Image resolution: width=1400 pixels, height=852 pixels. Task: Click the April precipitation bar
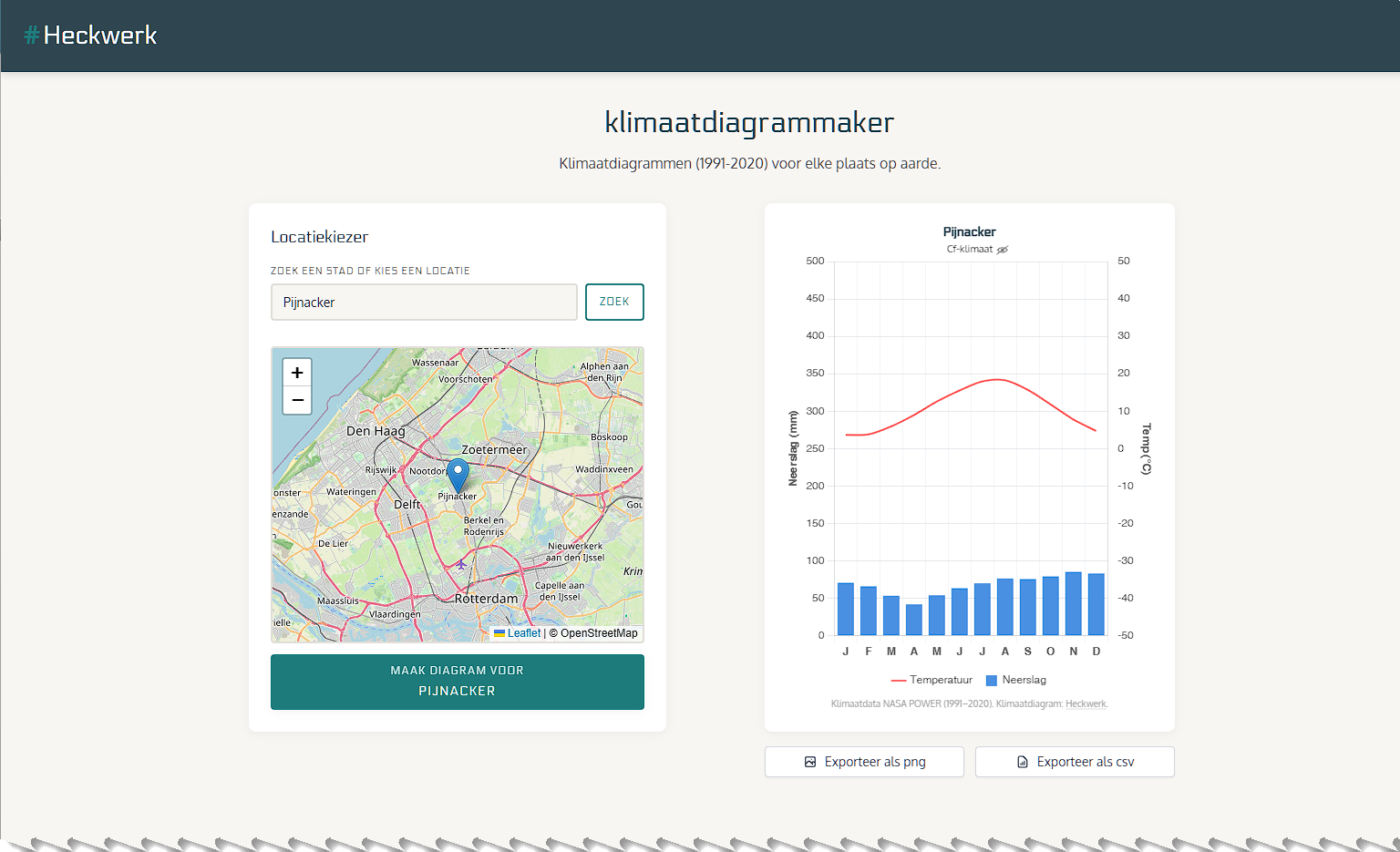(914, 620)
